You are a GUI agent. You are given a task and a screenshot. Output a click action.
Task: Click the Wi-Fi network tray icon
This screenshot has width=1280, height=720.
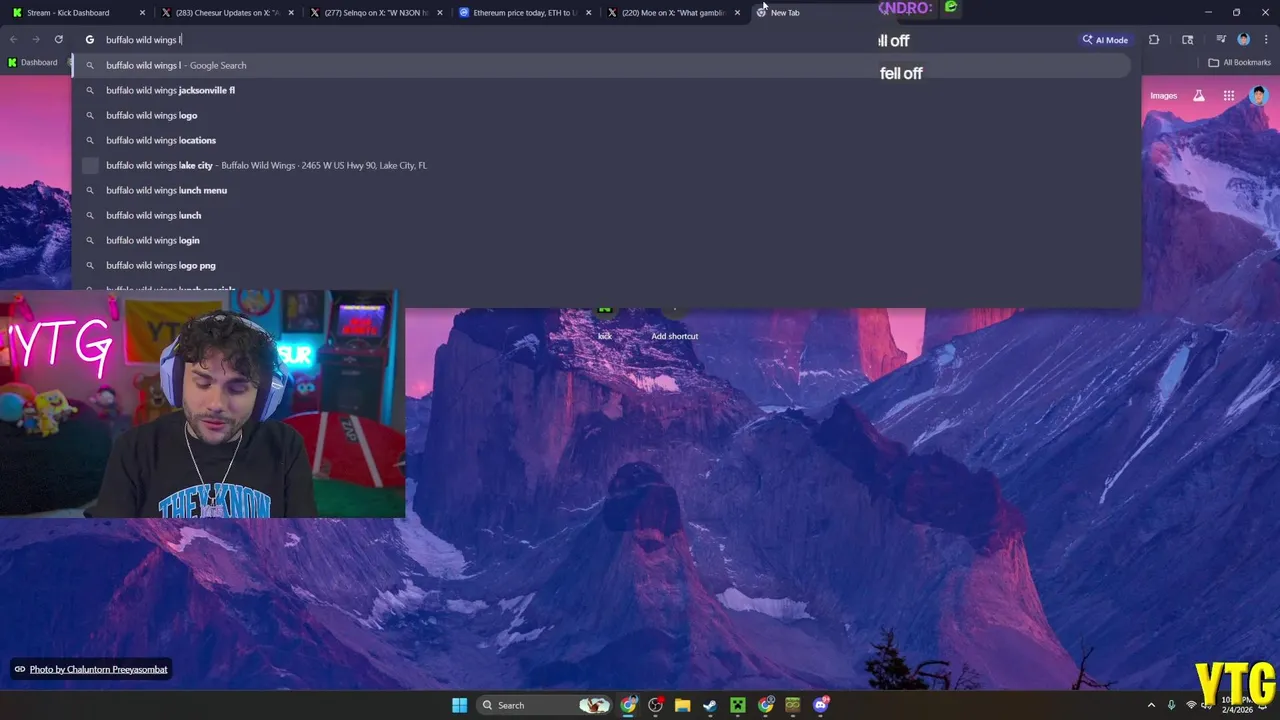[1191, 705]
